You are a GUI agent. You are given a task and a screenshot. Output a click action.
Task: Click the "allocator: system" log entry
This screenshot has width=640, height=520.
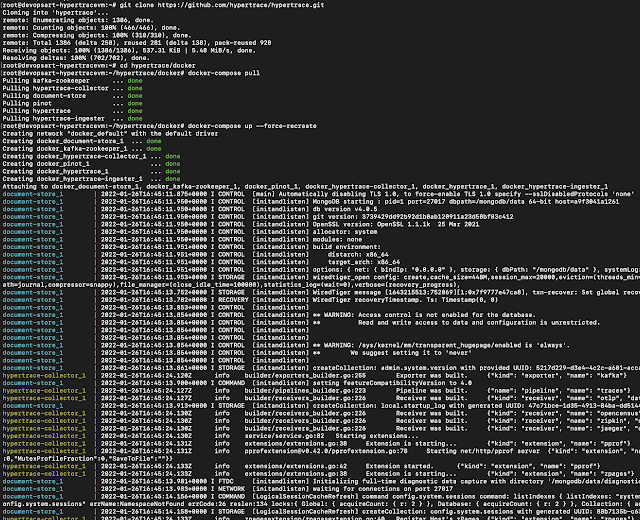190,232
